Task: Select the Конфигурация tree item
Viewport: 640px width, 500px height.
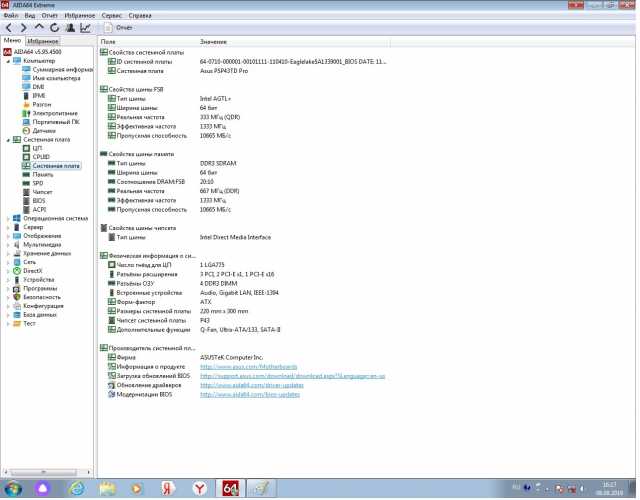Action: click(x=43, y=306)
